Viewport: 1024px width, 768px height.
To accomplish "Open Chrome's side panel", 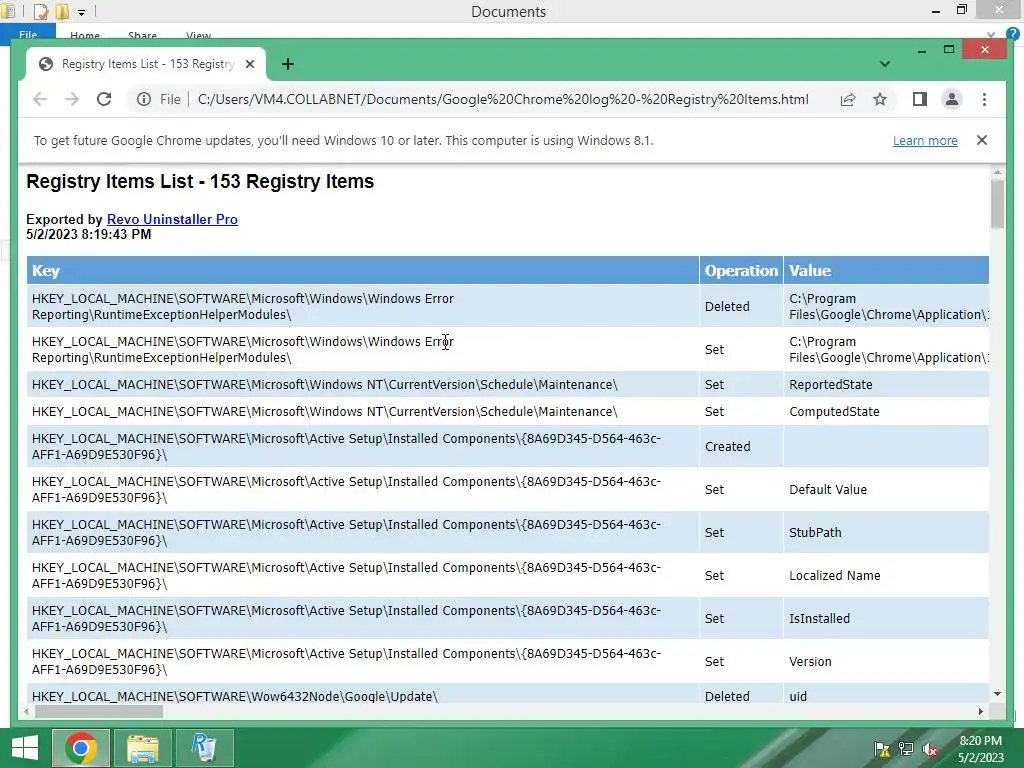I will coord(920,99).
